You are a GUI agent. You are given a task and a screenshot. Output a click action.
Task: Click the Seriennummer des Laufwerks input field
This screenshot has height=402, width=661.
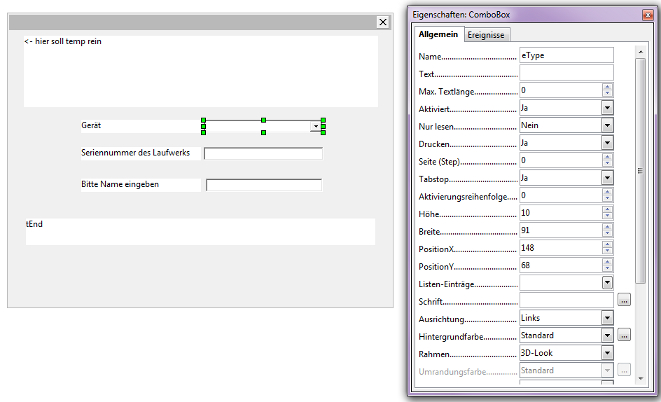tap(263, 154)
